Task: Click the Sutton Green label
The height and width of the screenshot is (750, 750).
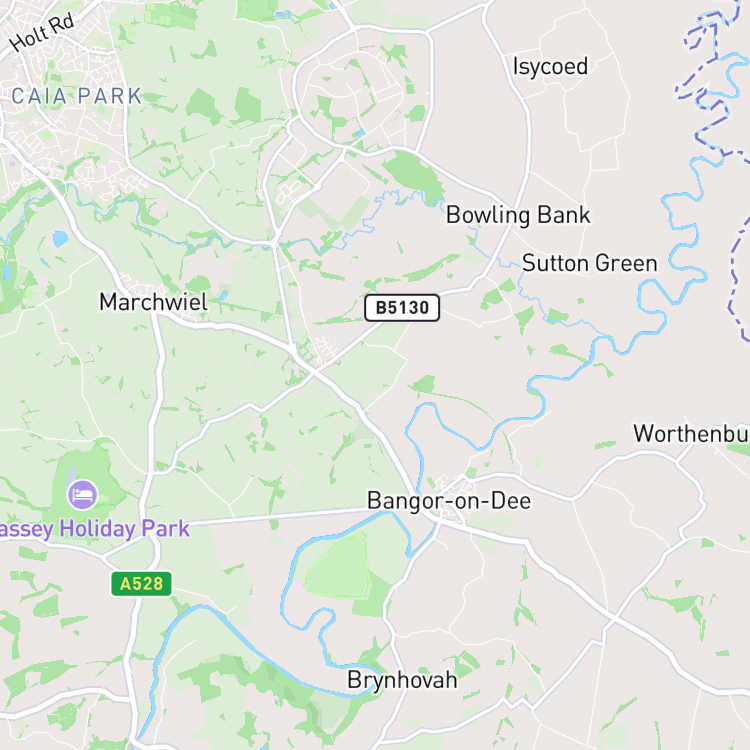Action: 589,263
